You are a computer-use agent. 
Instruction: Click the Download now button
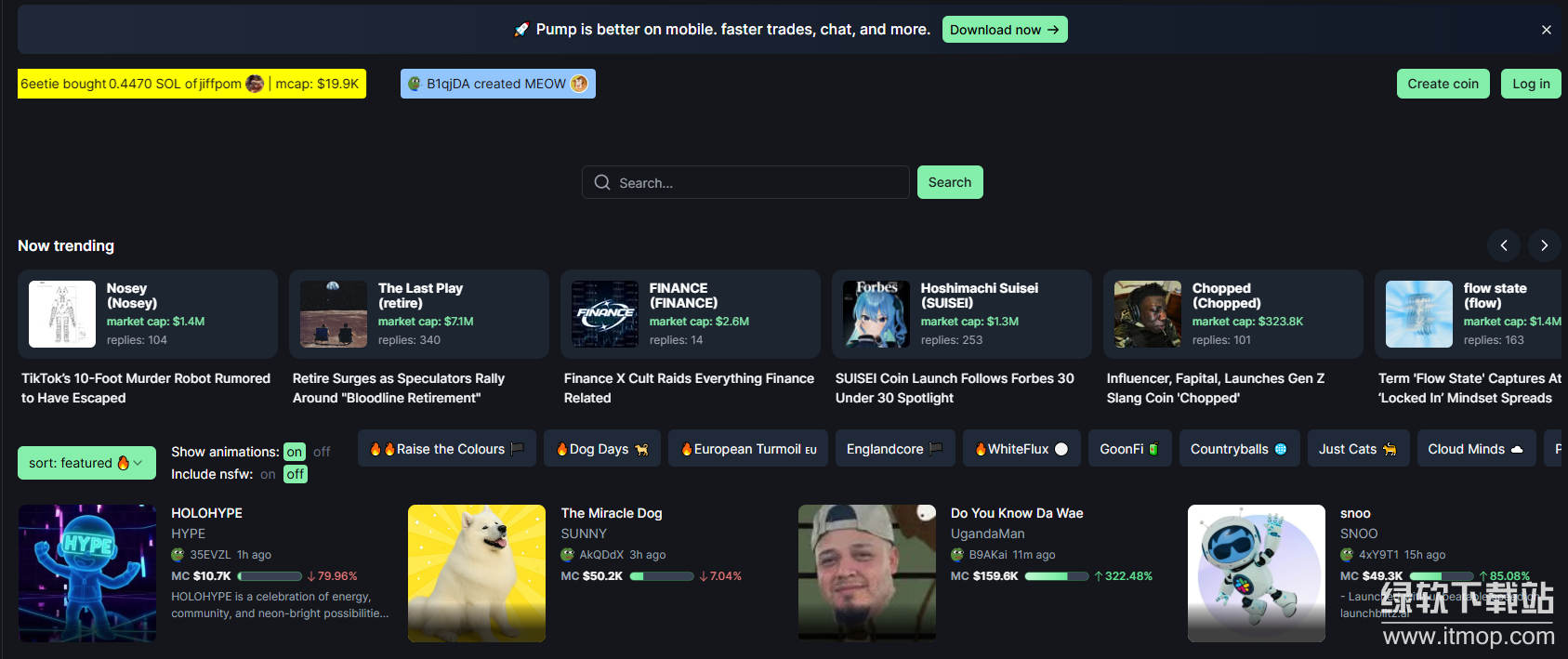pos(1005,30)
